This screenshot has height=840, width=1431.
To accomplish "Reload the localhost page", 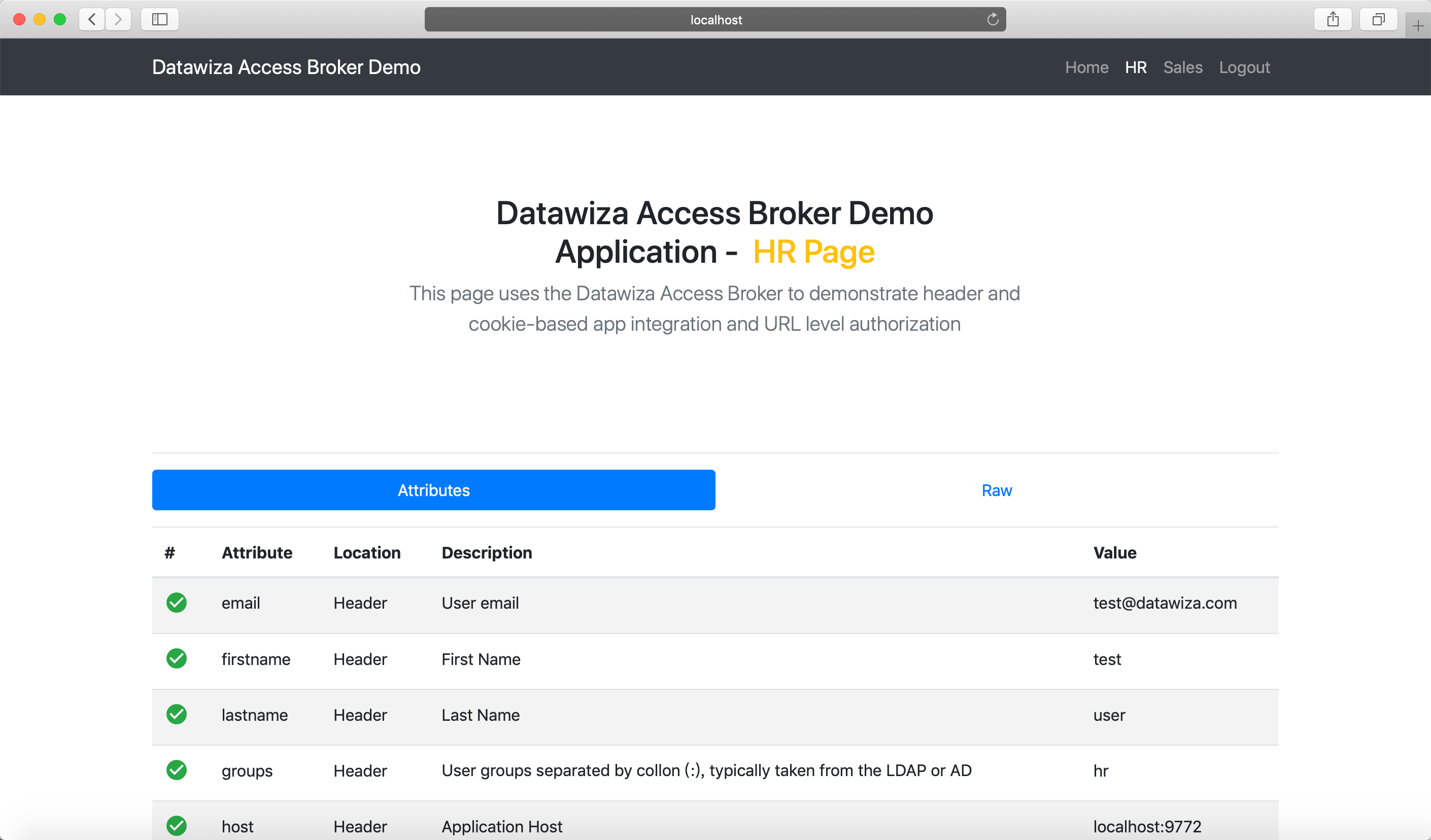I will pos(993,19).
